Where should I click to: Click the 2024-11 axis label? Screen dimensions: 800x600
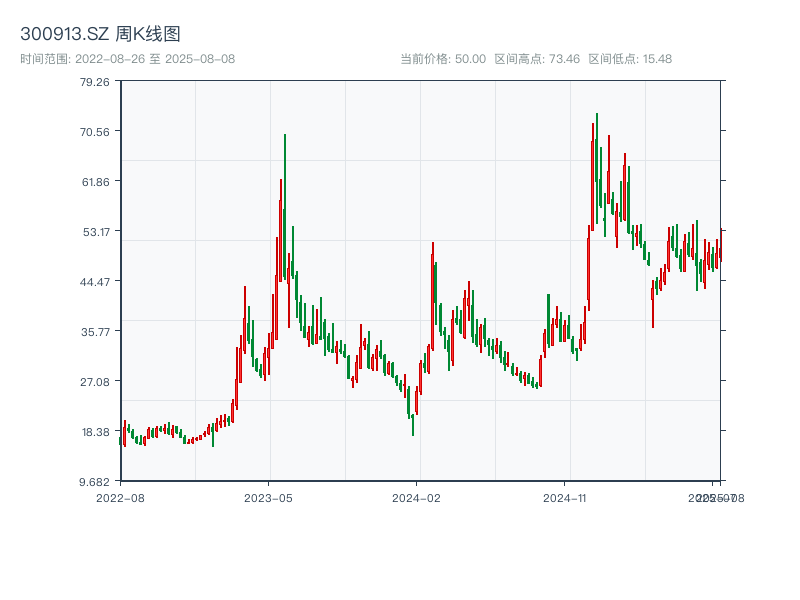point(565,497)
